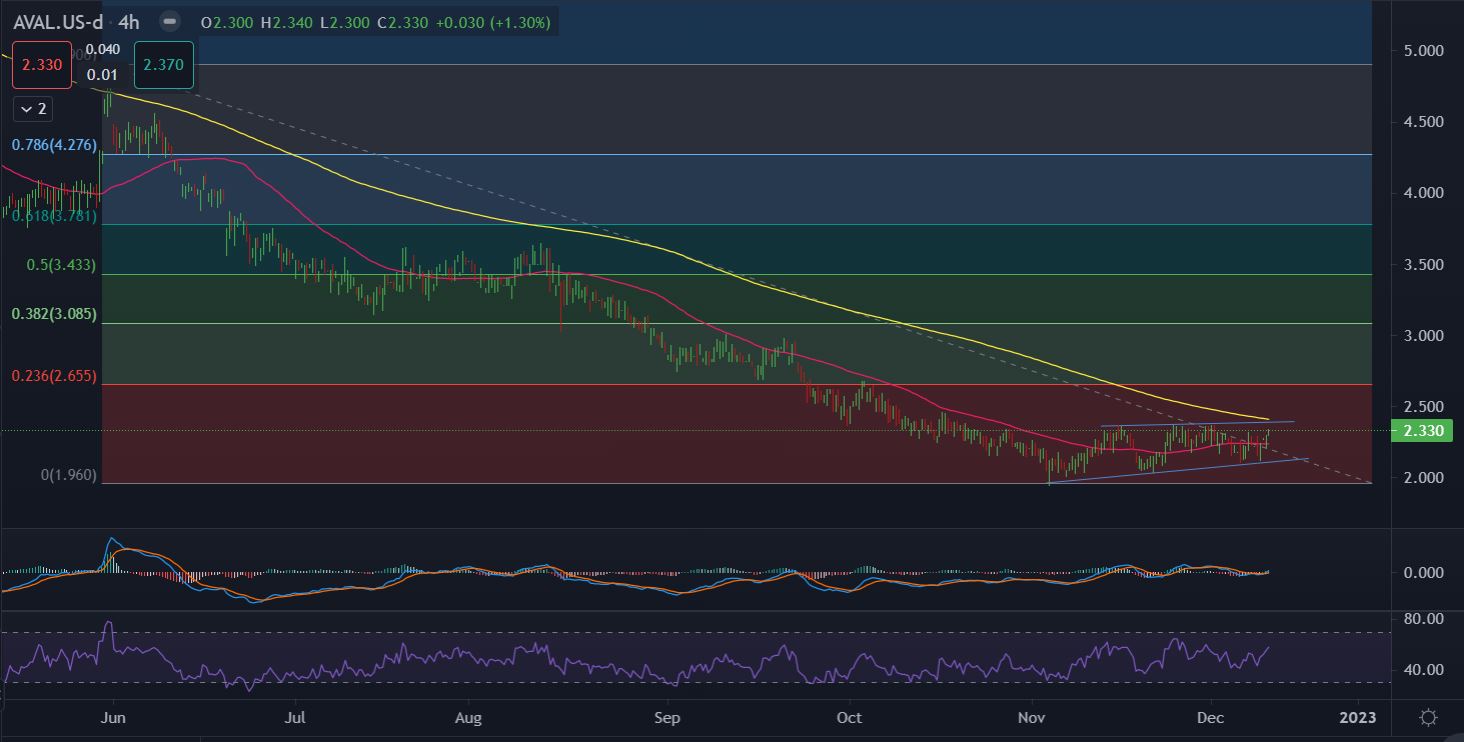Select the 0.382 (3.085) Fibonacci label

coord(54,314)
